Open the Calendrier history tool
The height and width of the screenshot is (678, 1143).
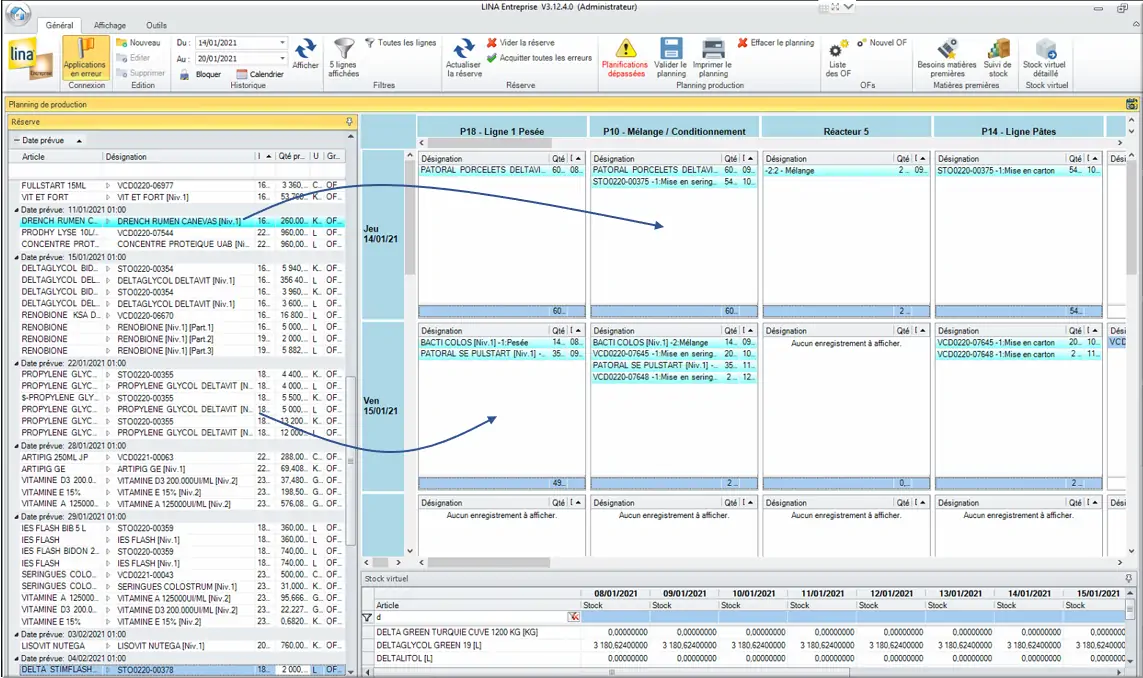(x=260, y=74)
